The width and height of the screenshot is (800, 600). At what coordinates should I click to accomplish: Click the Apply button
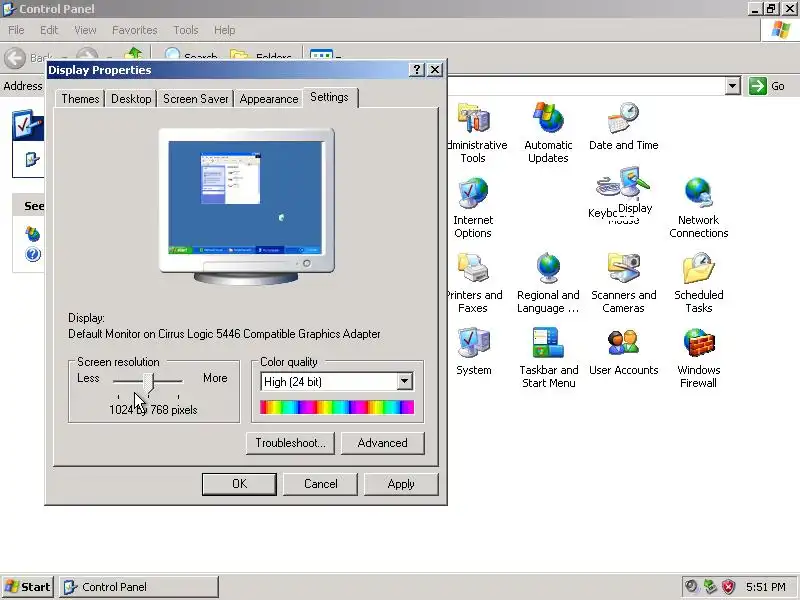pos(401,484)
